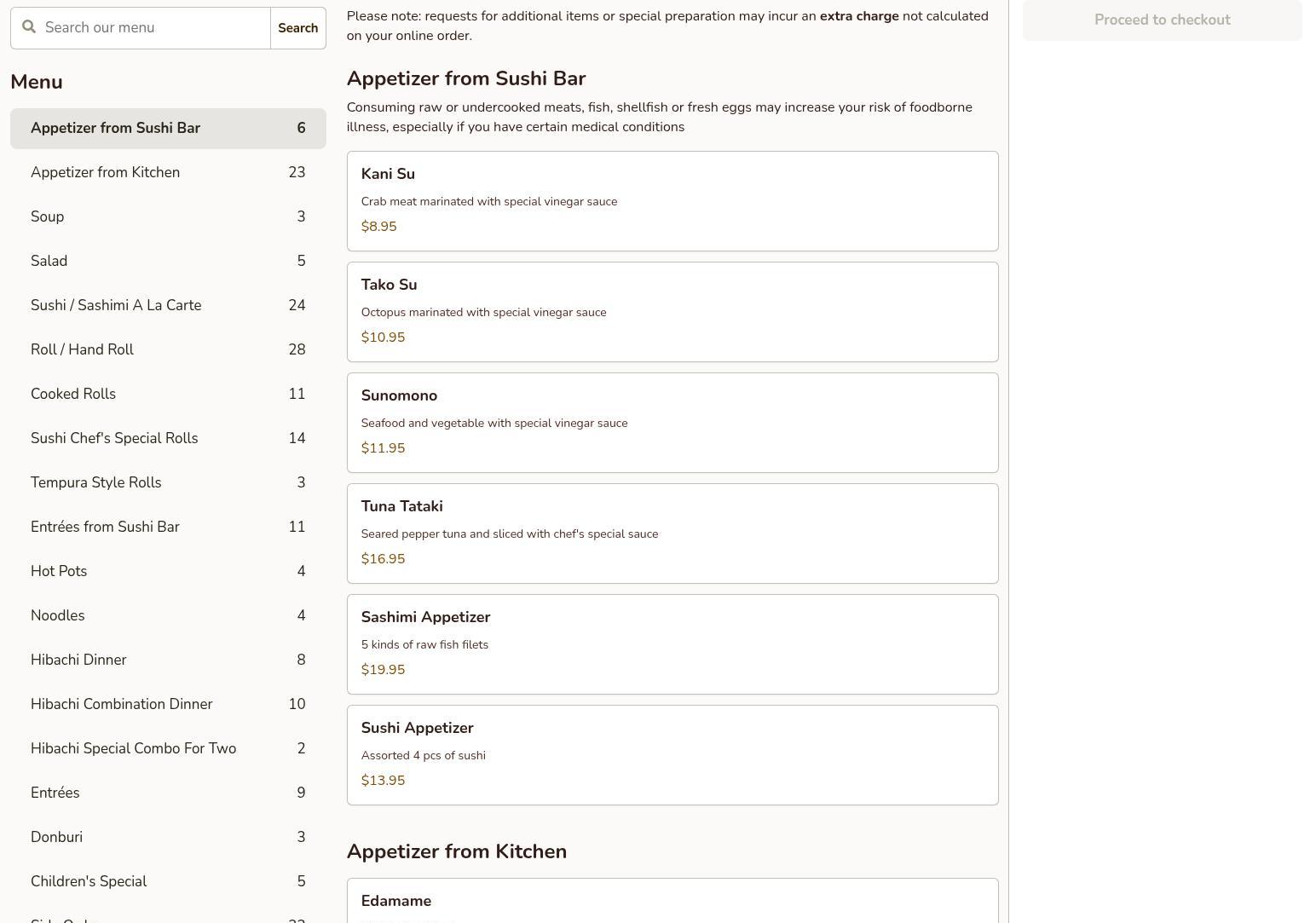The image size is (1316, 923).
Task: Open the Soup menu category
Action: (x=168, y=216)
